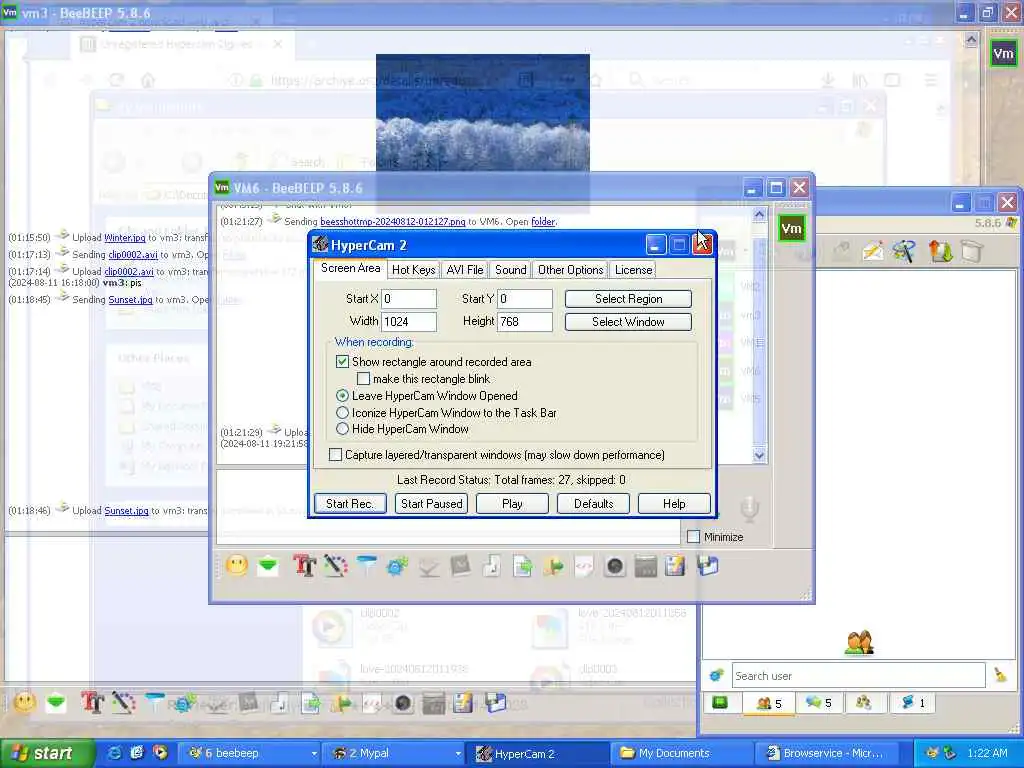Open Winter.jpg link in vm3 chat
The height and width of the screenshot is (768, 1024).
point(125,238)
